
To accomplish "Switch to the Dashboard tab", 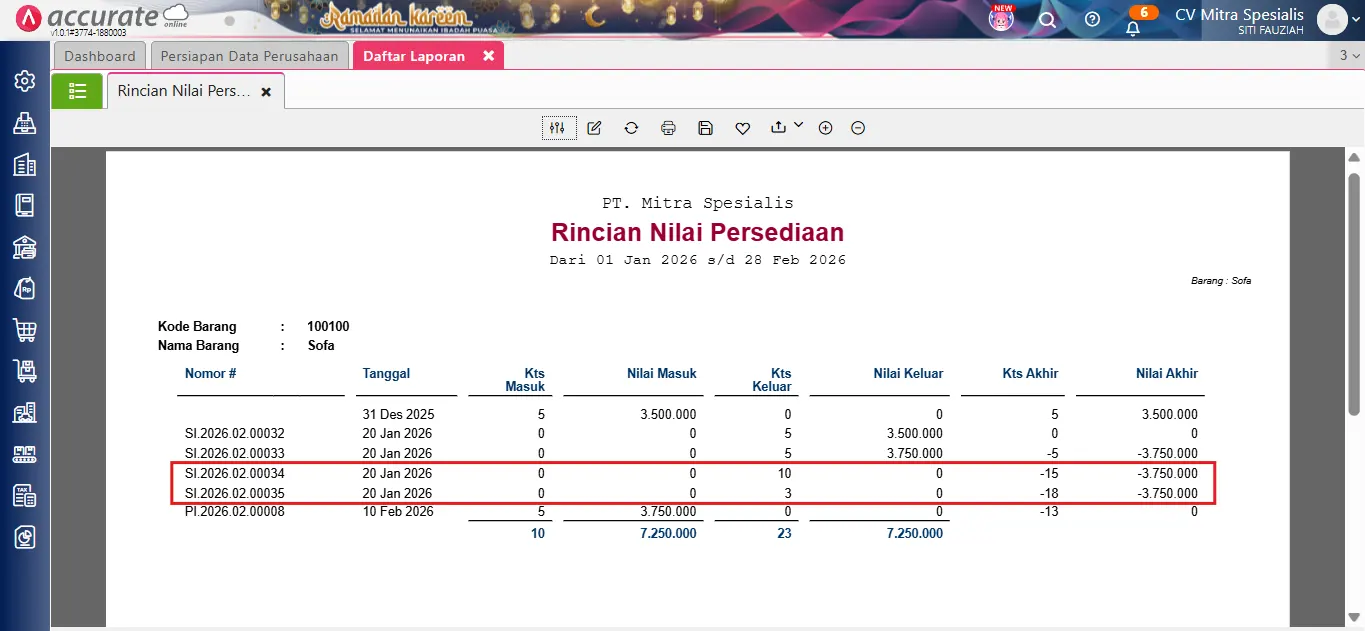I will (99, 56).
